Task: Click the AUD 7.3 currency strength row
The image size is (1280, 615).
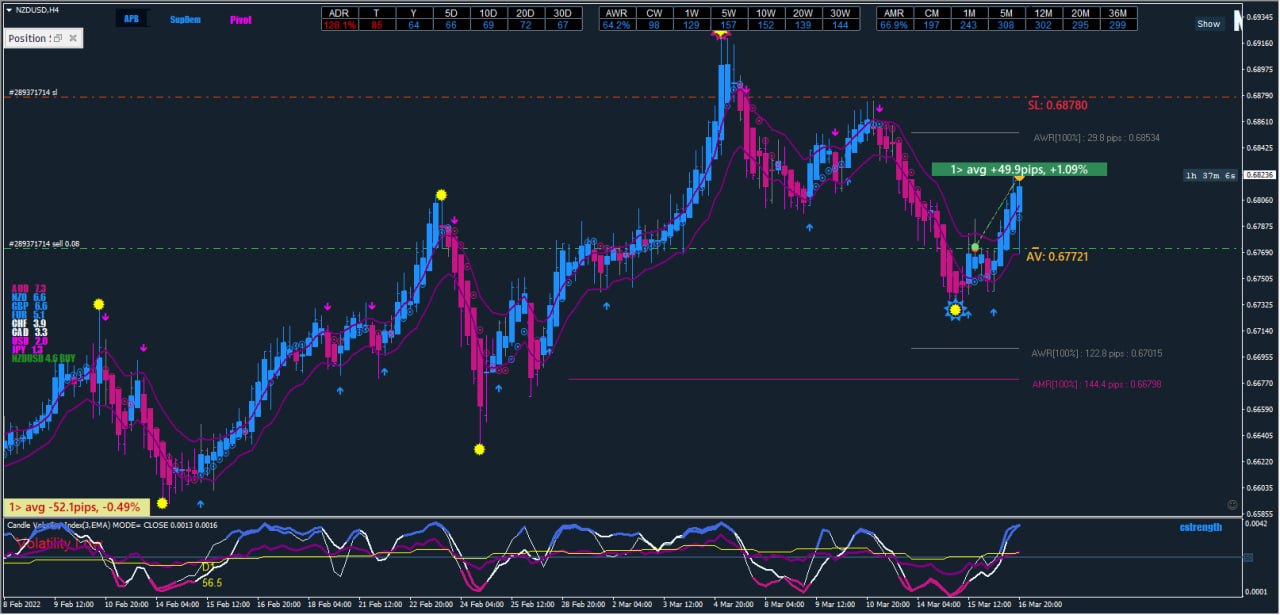Action: 28,288
